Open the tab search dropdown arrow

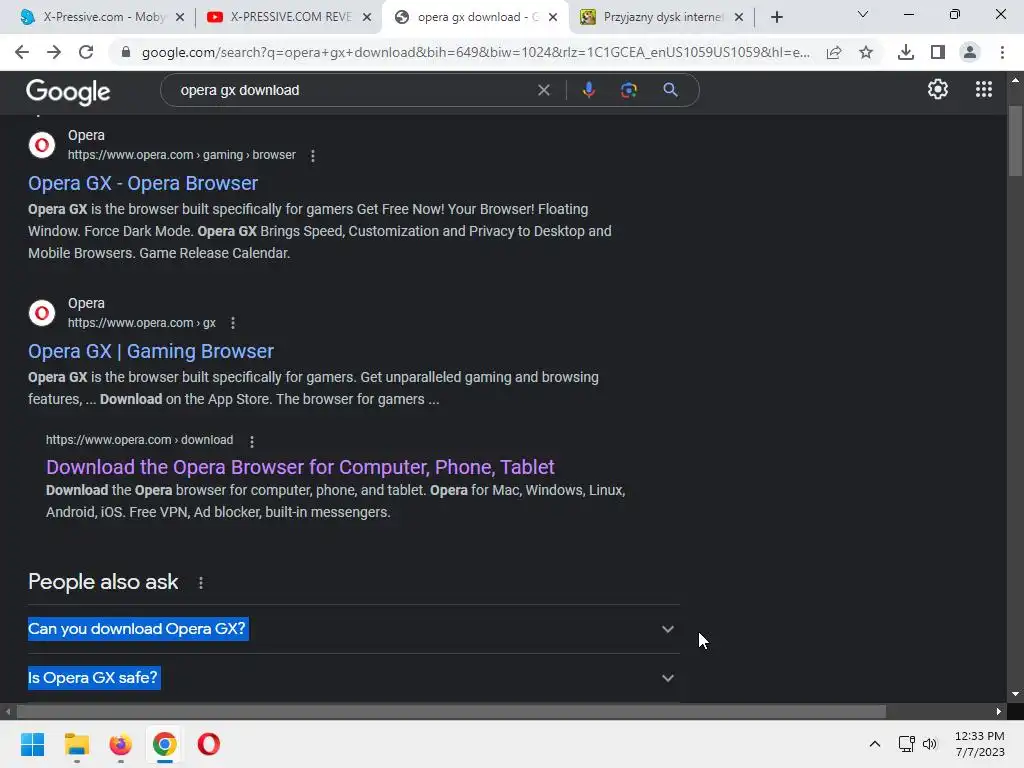863,14
